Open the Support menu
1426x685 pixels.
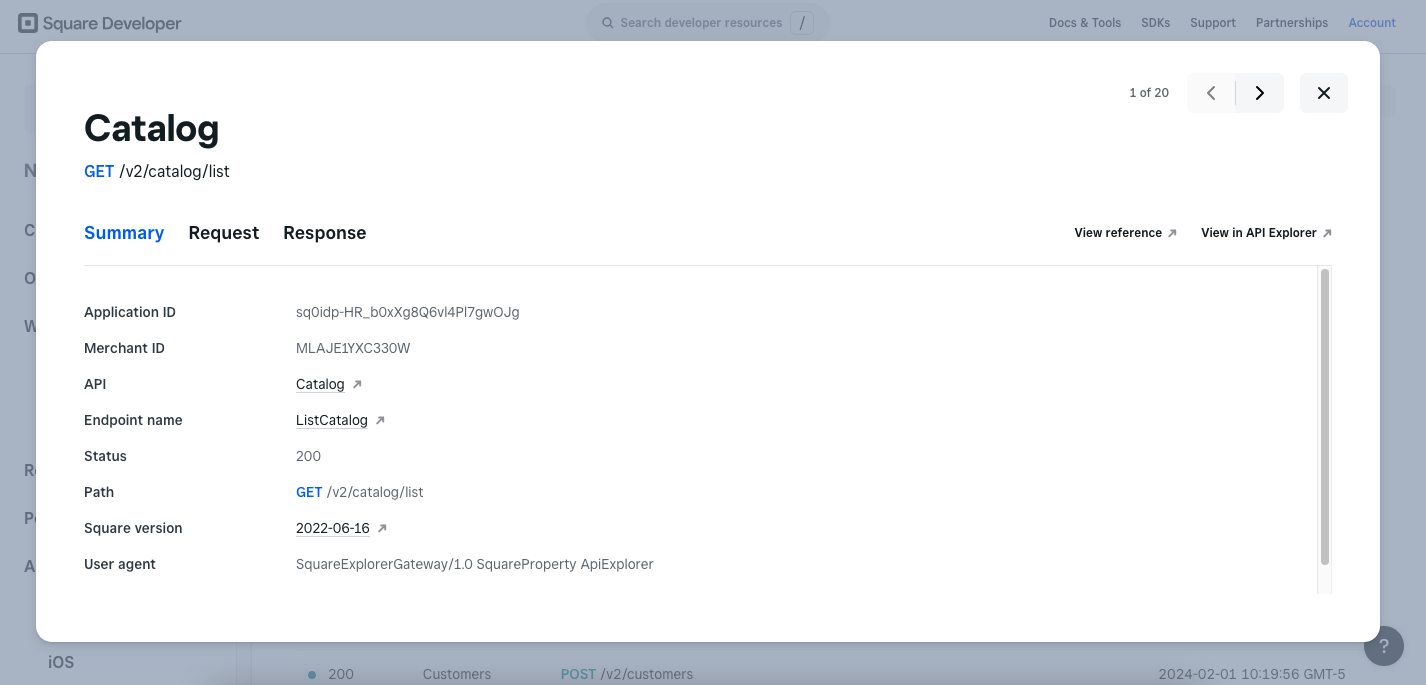pyautogui.click(x=1213, y=23)
